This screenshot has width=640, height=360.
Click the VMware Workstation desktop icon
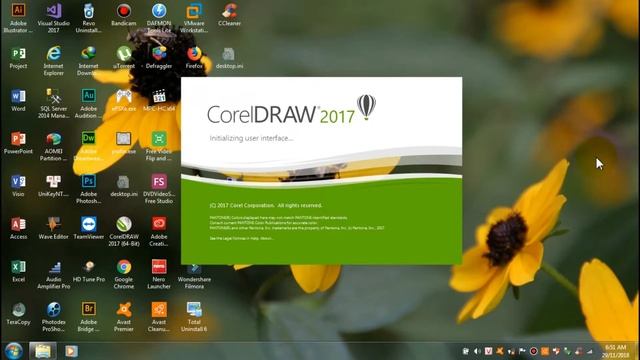(x=194, y=17)
